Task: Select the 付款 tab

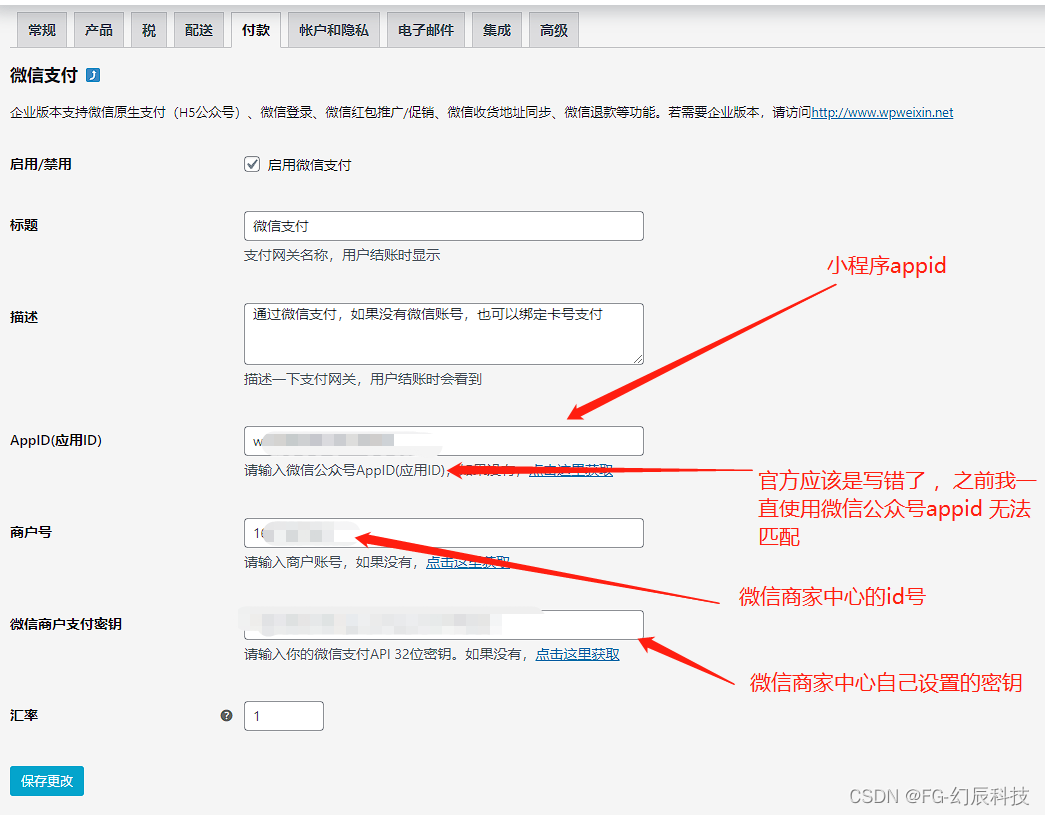Action: 256,30
